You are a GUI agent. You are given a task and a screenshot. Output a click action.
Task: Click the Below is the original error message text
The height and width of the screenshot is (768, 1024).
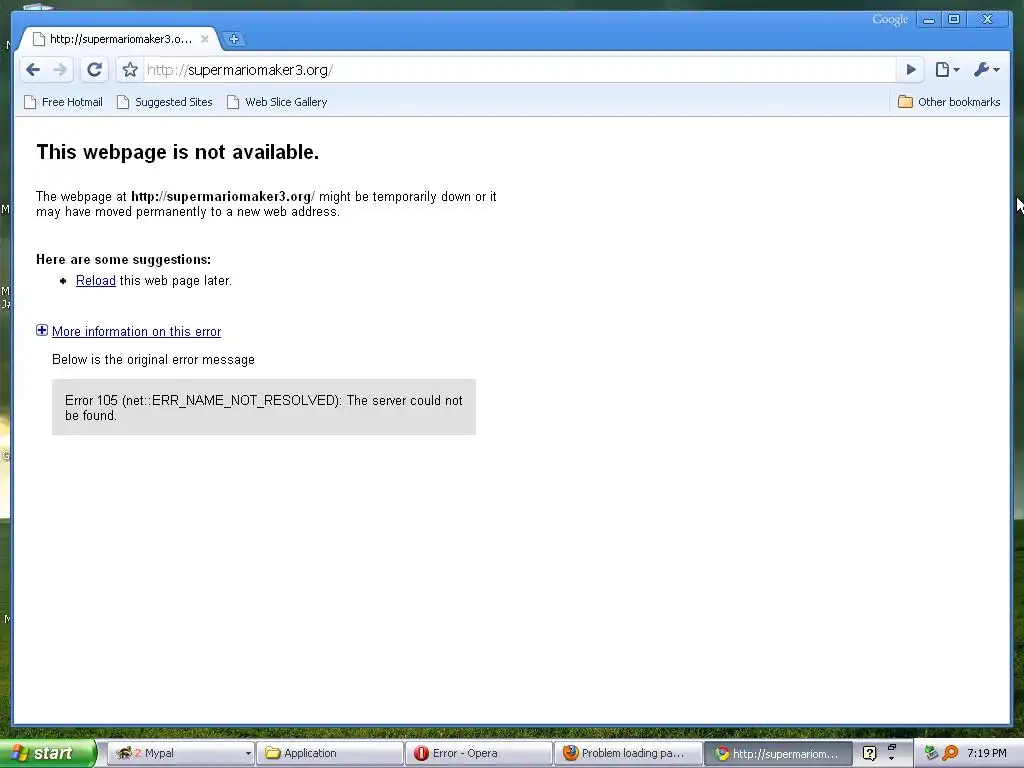(153, 360)
